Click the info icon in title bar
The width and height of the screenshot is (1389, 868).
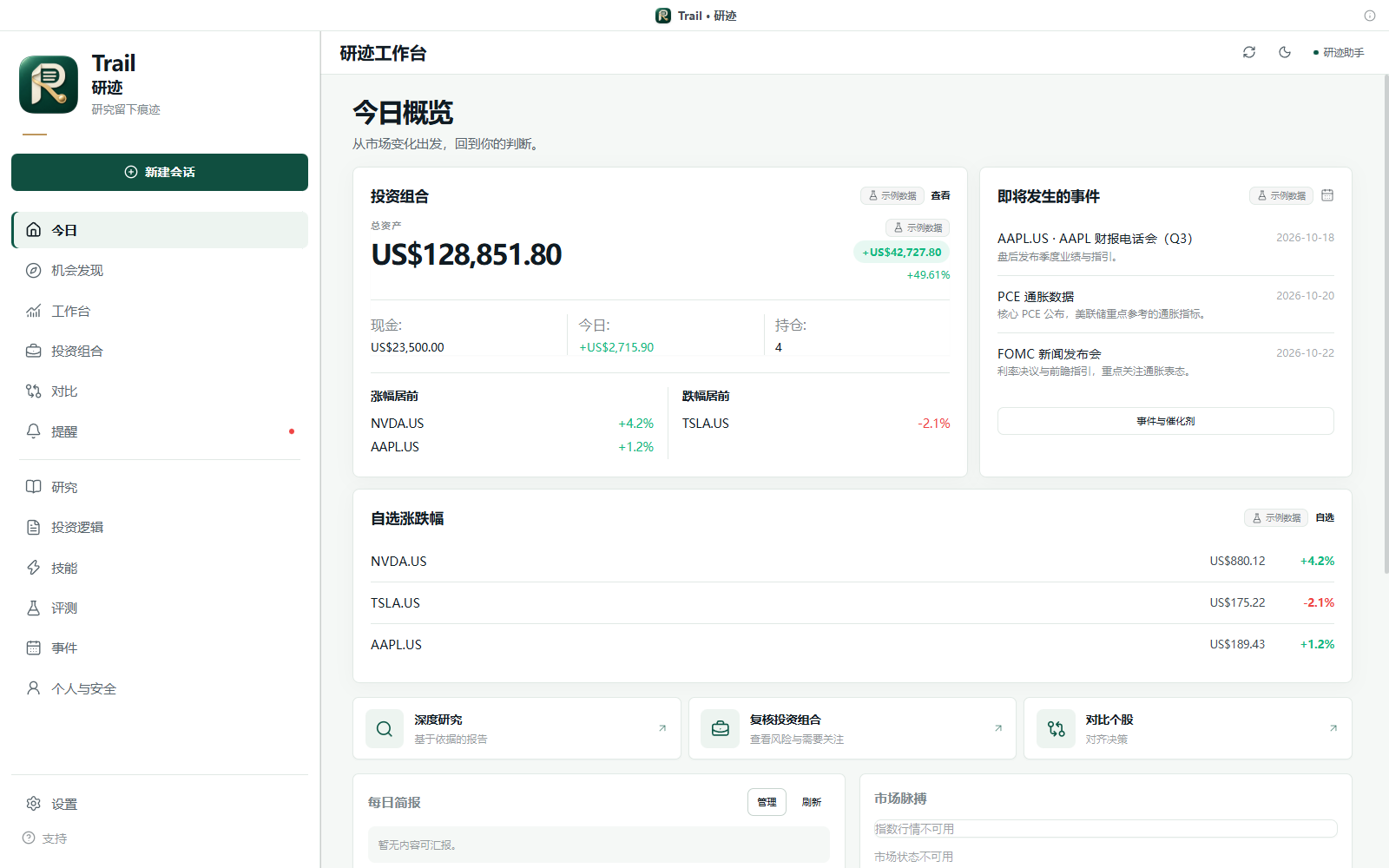point(1370,16)
